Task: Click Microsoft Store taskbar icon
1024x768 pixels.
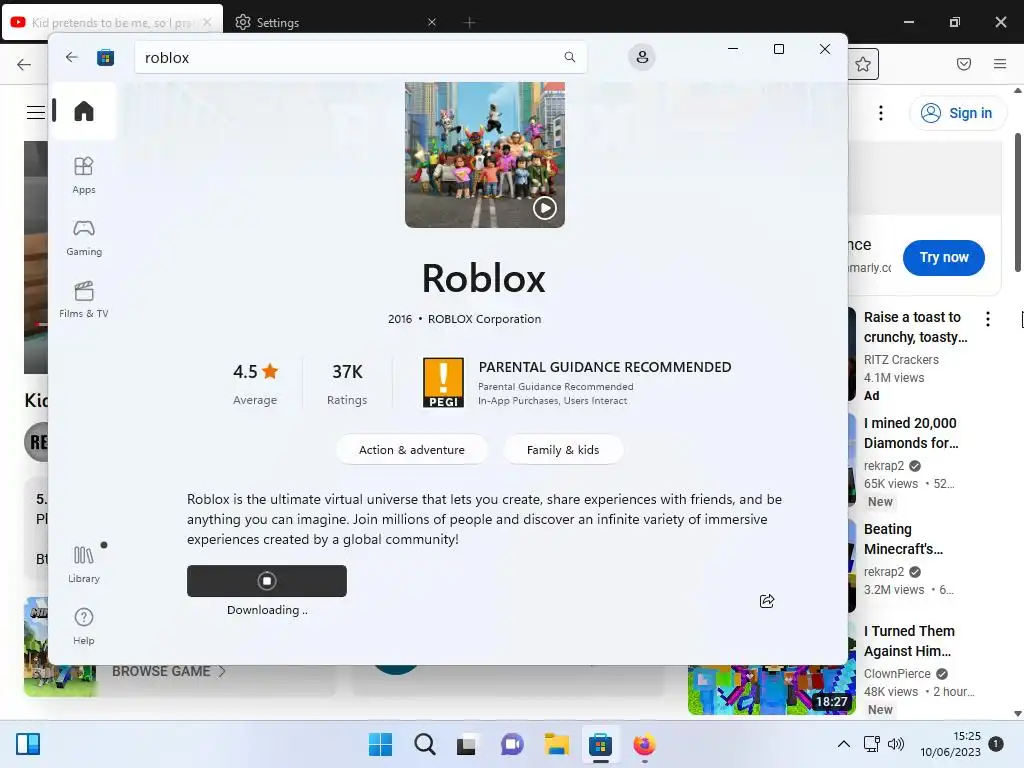Action: [x=600, y=744]
